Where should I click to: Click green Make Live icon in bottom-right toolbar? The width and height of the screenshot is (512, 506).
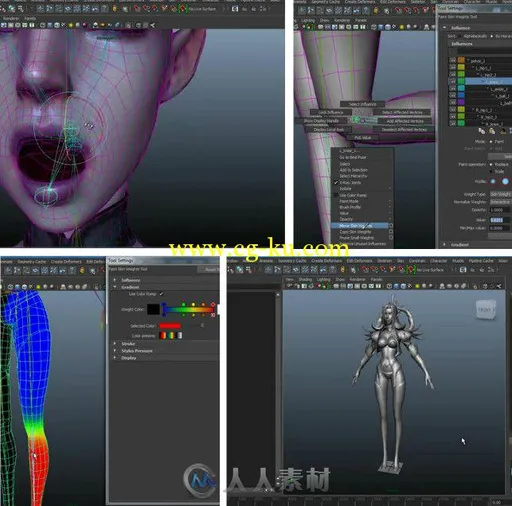coord(412,270)
